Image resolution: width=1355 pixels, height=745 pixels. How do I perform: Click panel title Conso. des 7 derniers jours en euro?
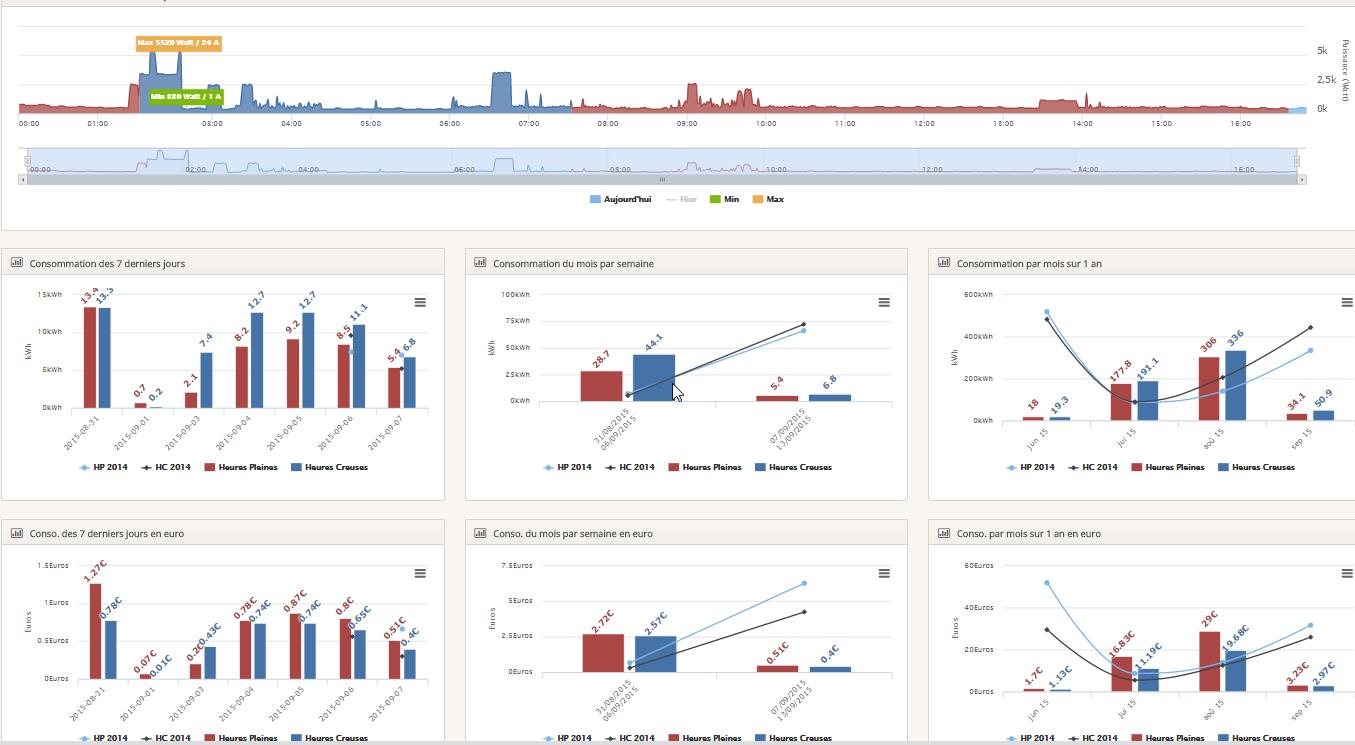coord(107,534)
